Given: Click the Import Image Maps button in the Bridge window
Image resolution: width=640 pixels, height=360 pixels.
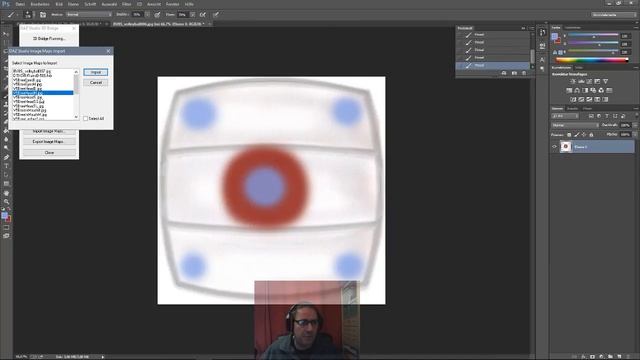Looking at the screenshot, I should pos(49,131).
